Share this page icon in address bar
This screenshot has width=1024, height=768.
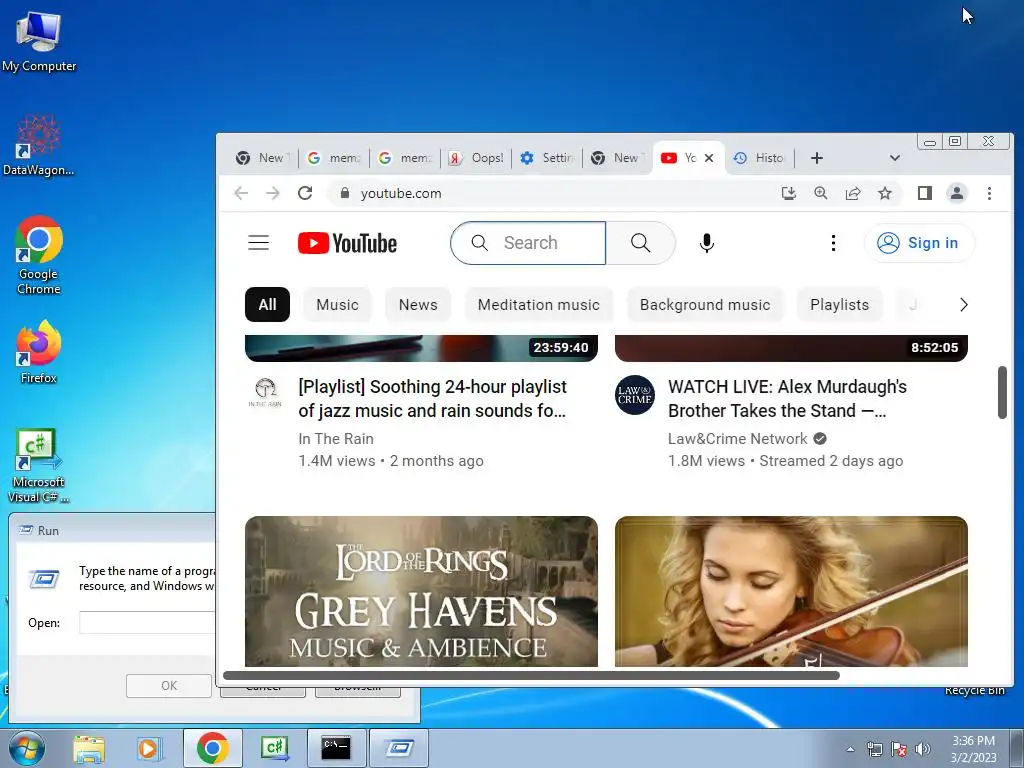853,193
